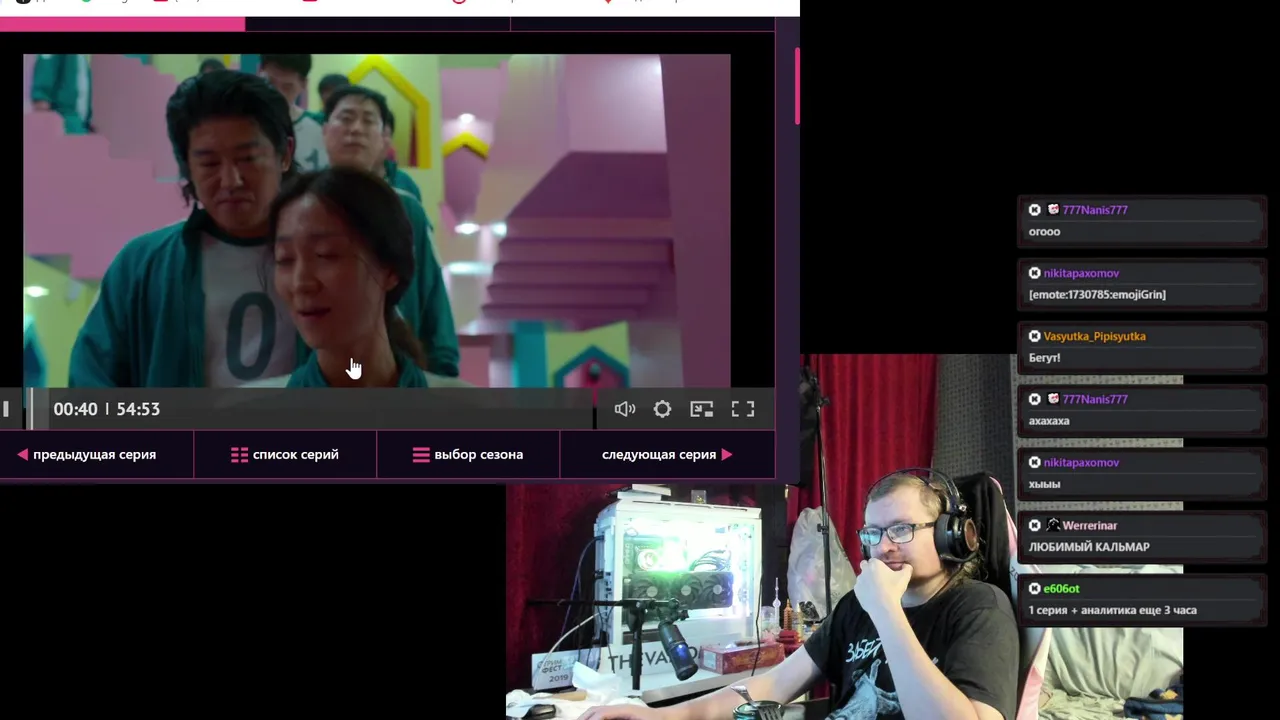Click the 54:53 total duration text
The height and width of the screenshot is (720, 1280).
click(x=138, y=409)
